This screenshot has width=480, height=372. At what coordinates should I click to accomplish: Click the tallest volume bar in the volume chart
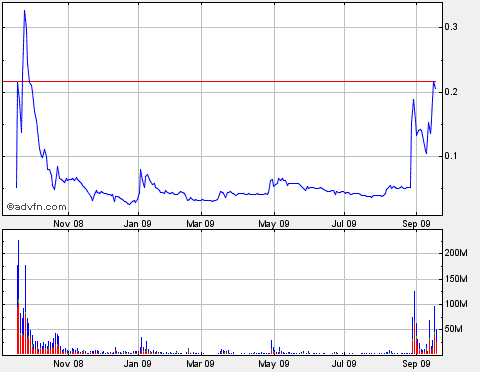[18, 297]
